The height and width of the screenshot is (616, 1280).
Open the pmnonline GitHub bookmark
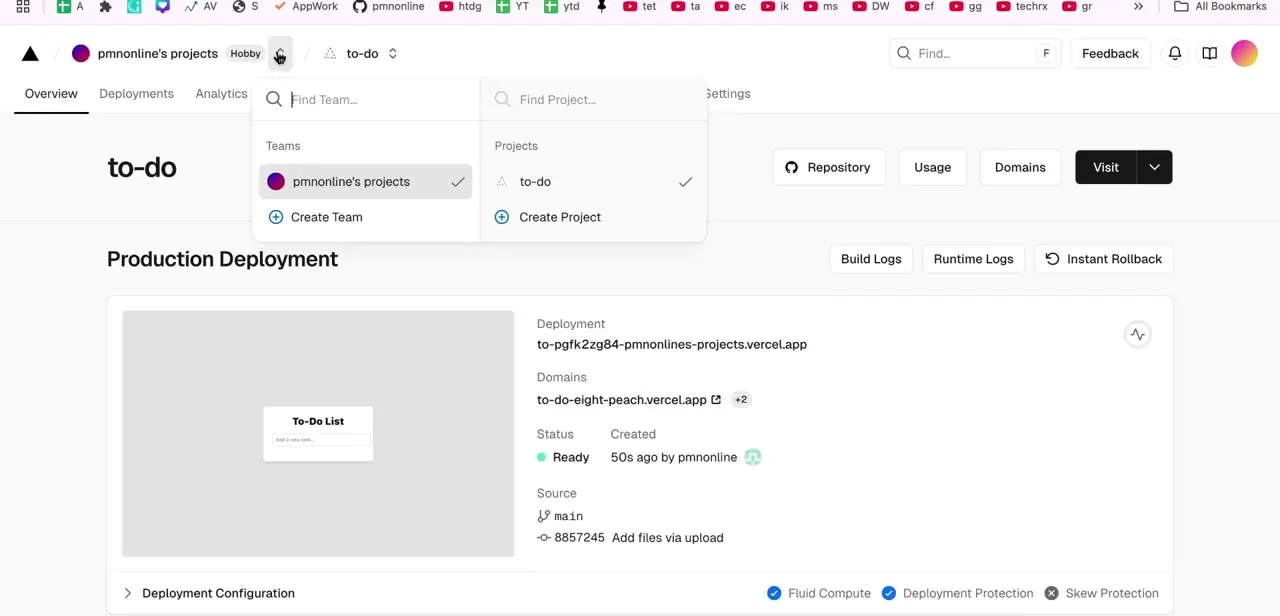[x=389, y=6]
